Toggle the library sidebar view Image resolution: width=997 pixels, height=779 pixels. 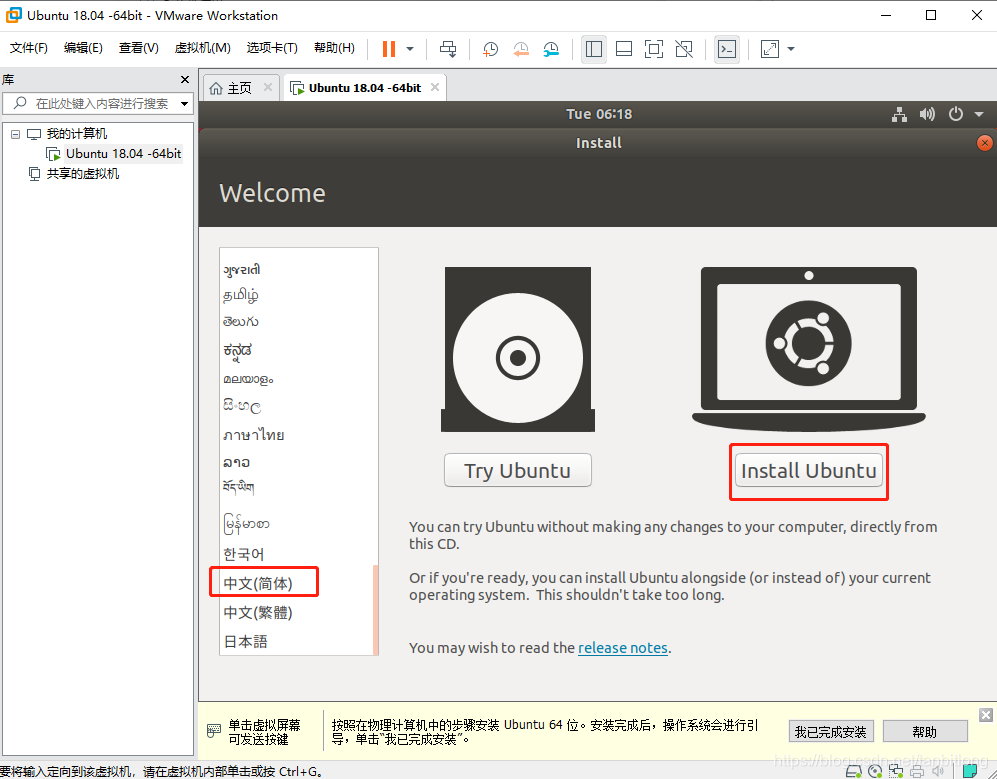click(x=594, y=49)
